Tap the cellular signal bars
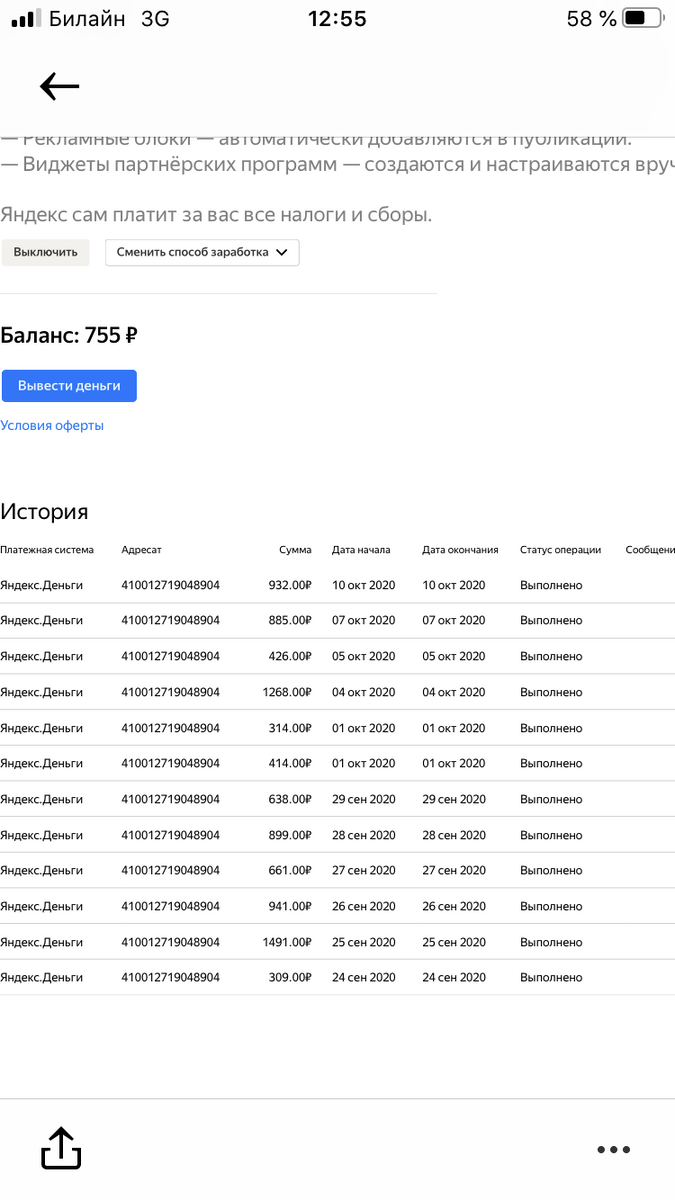 (26, 18)
